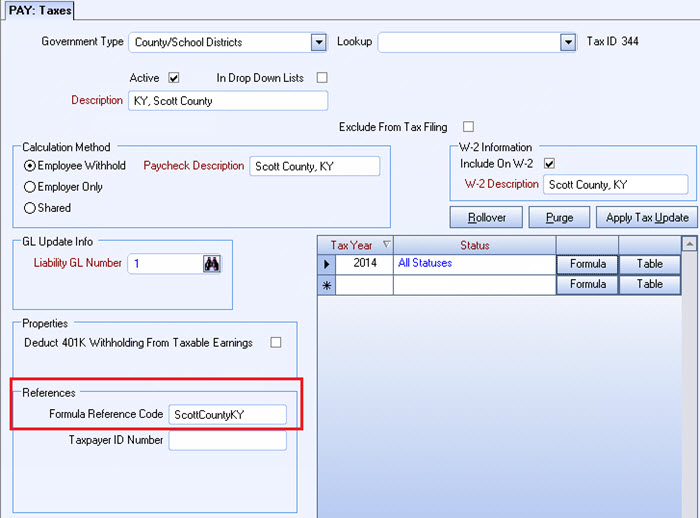This screenshot has width=700, height=518.
Task: Toggle Include On W-2 checkbox
Action: tap(548, 163)
